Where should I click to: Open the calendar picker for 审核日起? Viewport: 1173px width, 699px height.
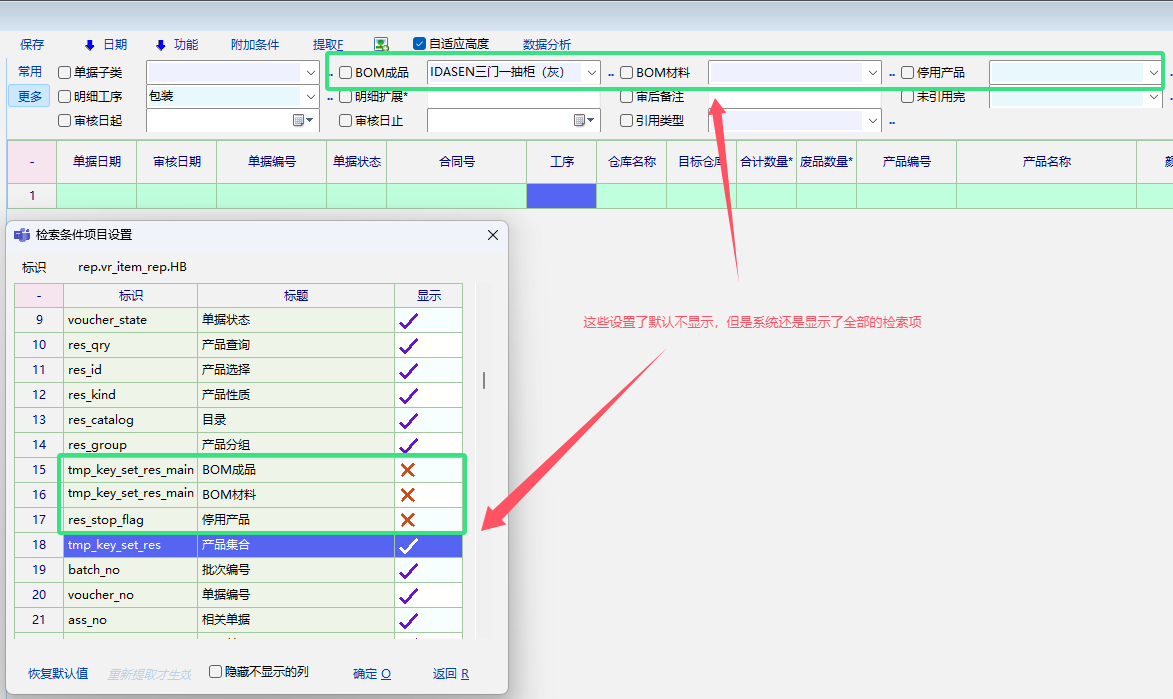[x=303, y=121]
